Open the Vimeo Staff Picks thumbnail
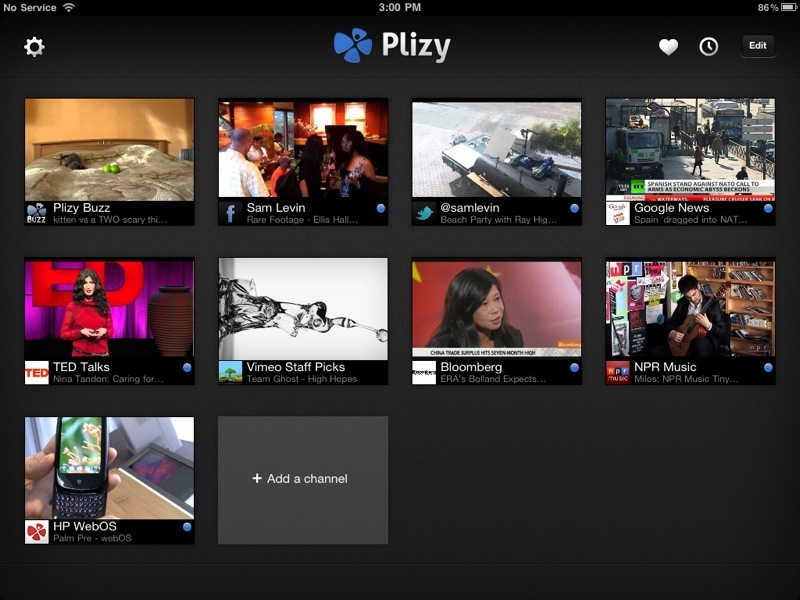 [x=303, y=309]
